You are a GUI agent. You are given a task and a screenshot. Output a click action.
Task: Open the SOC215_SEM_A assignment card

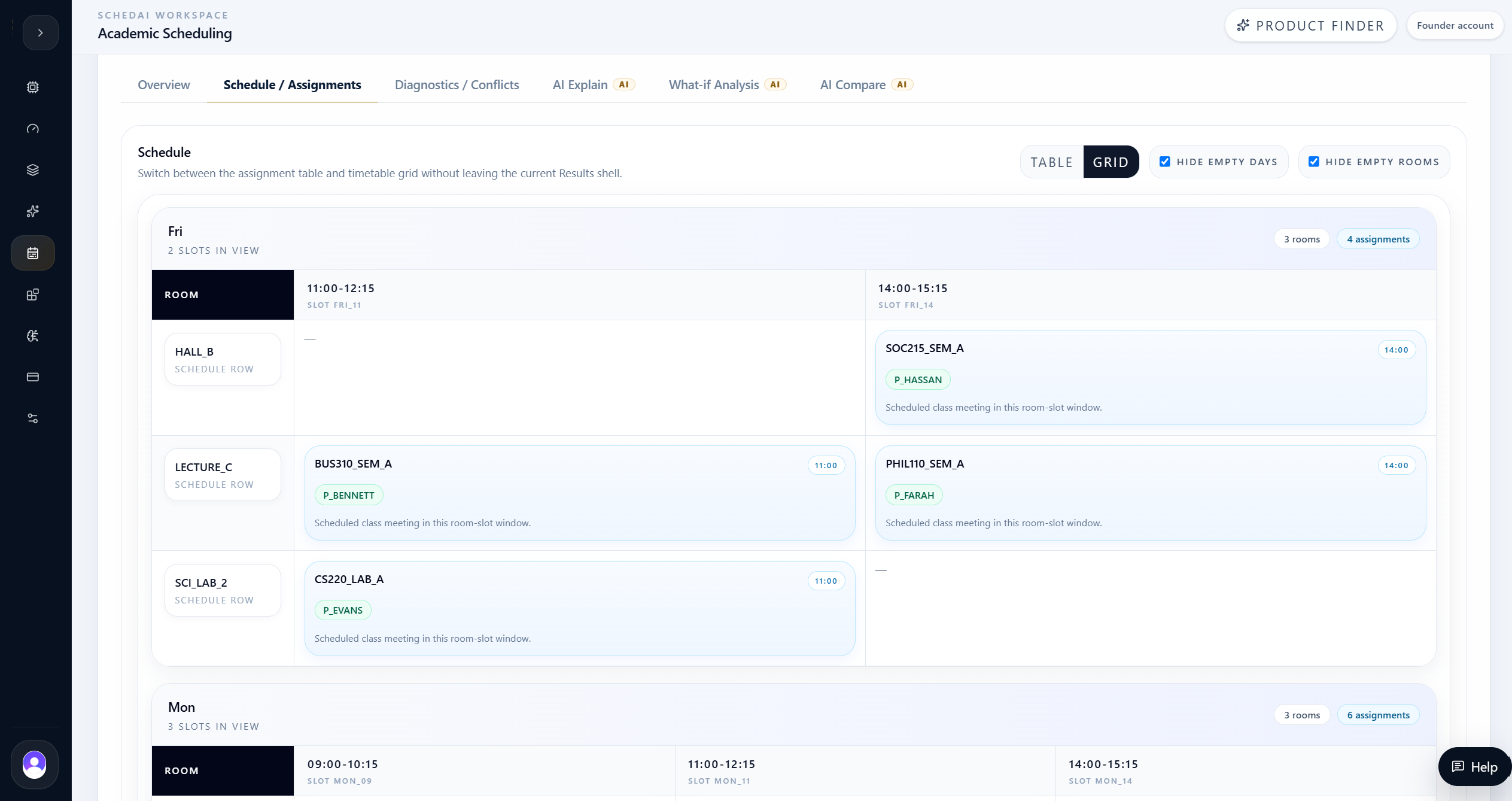point(1151,378)
